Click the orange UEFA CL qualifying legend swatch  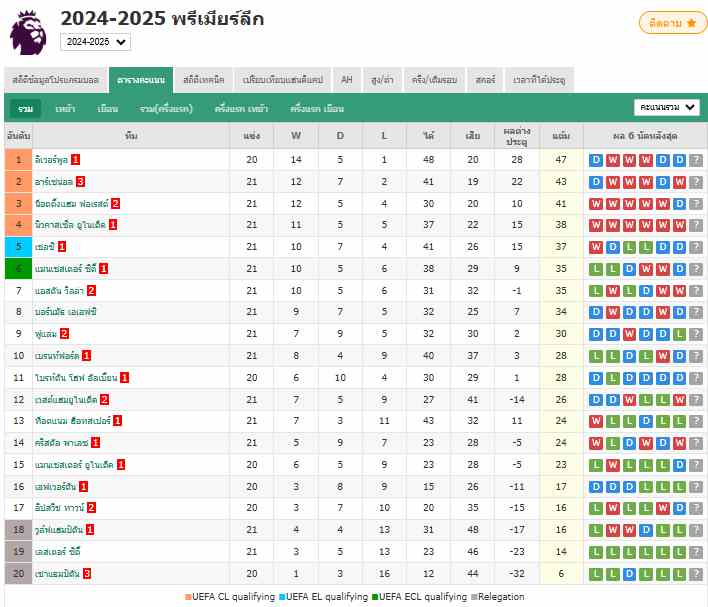pos(187,597)
